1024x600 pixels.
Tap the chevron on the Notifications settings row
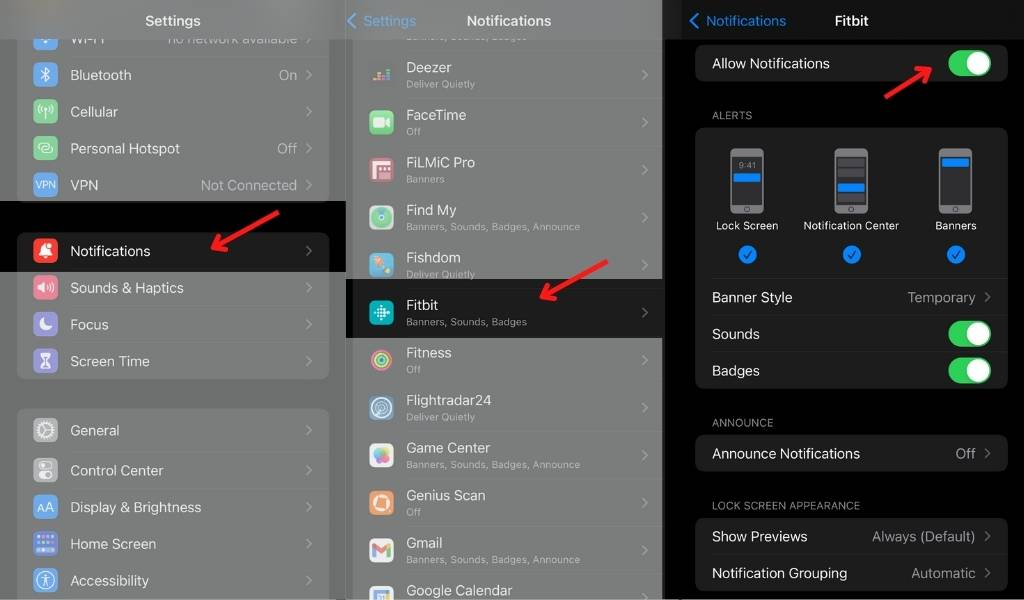pyautogui.click(x=309, y=251)
